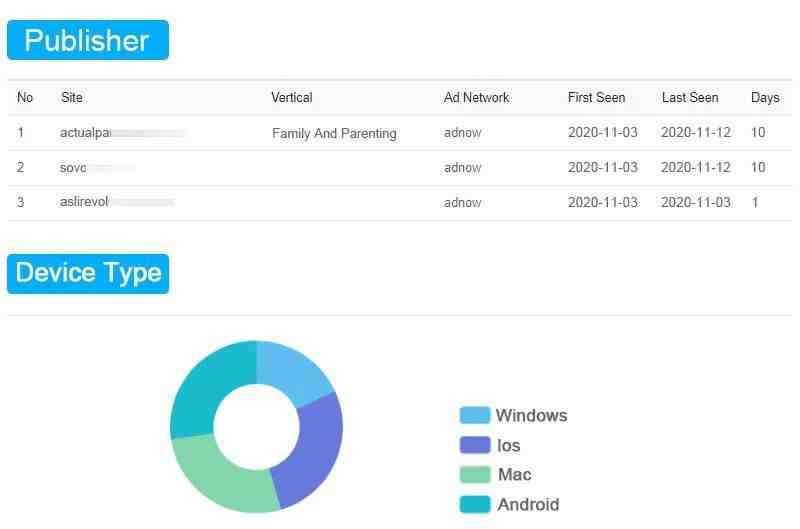Click the Publisher section label
This screenshot has width=800, height=529.
click(x=88, y=40)
